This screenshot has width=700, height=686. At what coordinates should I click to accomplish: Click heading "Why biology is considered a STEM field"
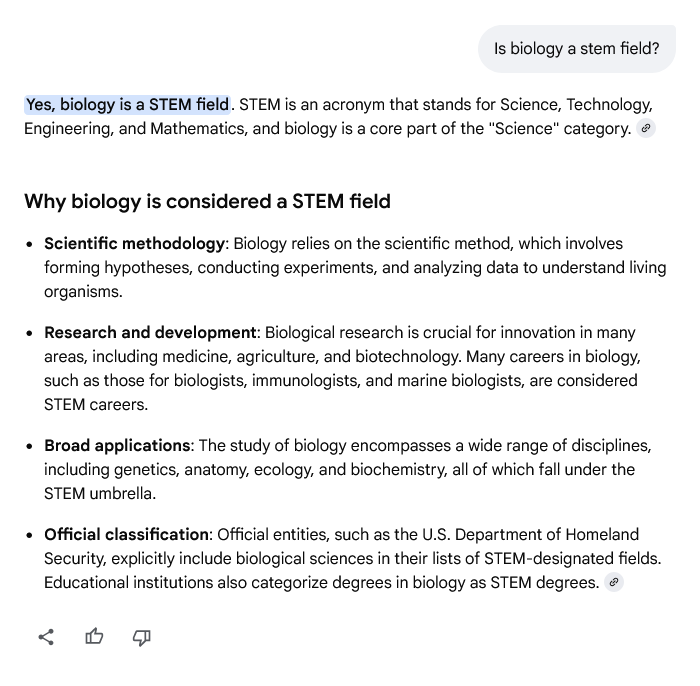point(207,202)
